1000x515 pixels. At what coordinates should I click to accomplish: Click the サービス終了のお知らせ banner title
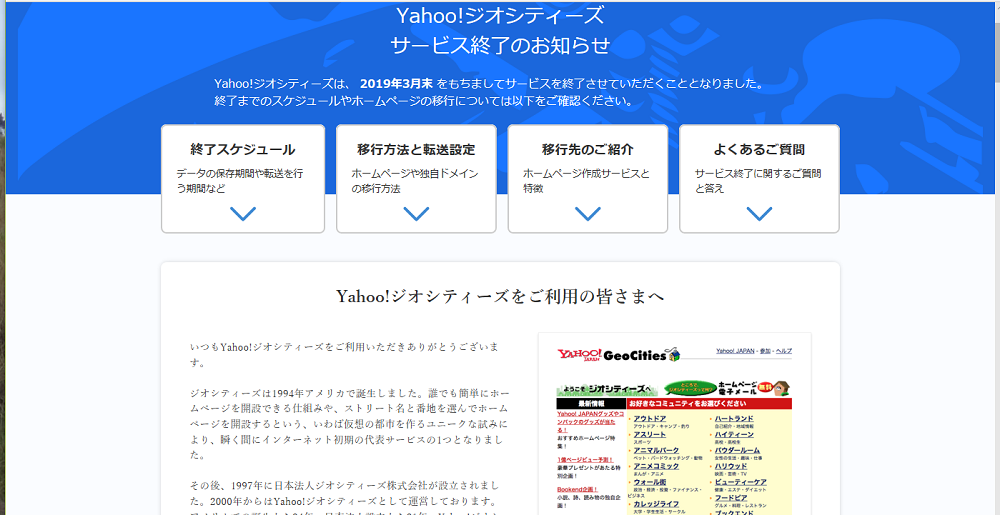coord(499,46)
